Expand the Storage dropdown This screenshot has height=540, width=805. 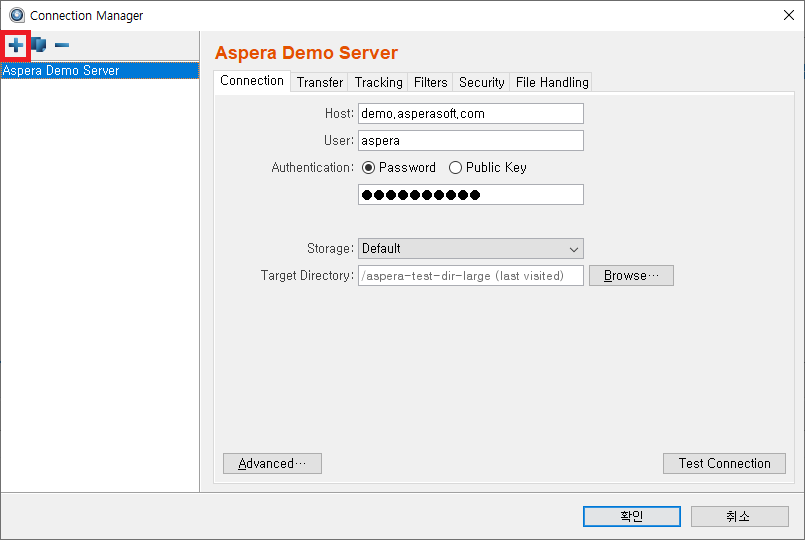pyautogui.click(x=471, y=248)
